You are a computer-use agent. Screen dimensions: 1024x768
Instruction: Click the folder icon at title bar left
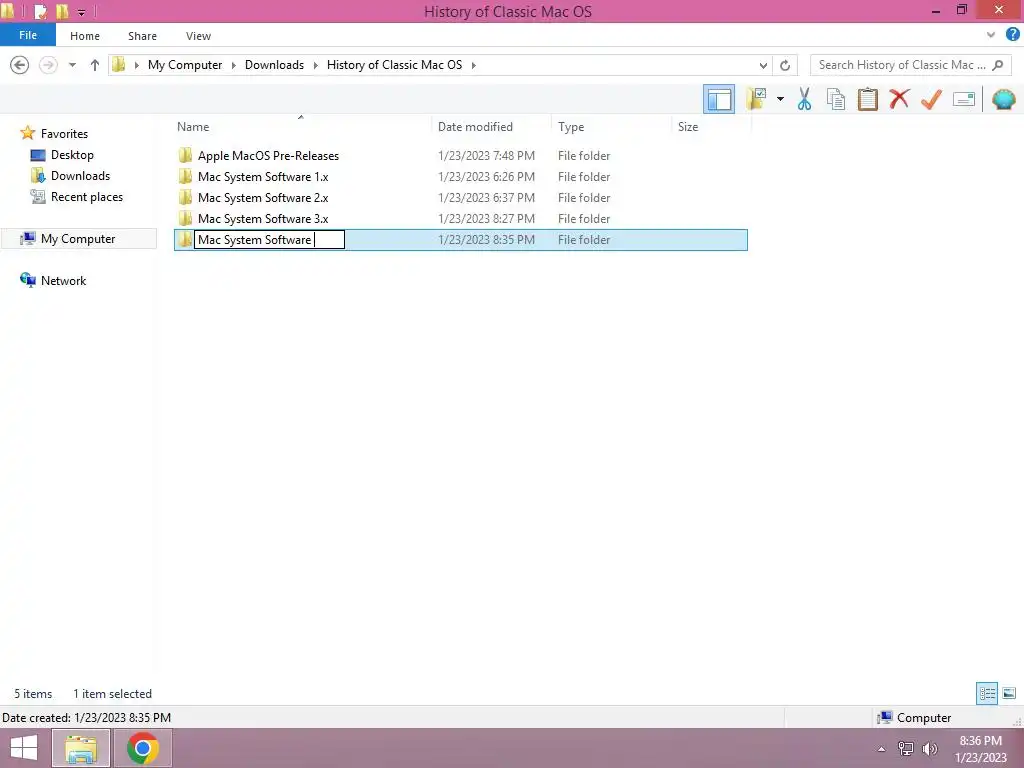click(x=8, y=11)
